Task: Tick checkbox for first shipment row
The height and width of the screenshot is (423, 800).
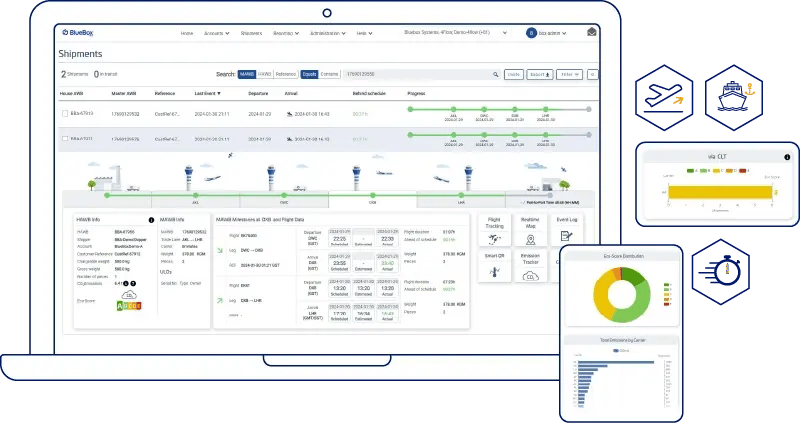Action: click(x=65, y=114)
